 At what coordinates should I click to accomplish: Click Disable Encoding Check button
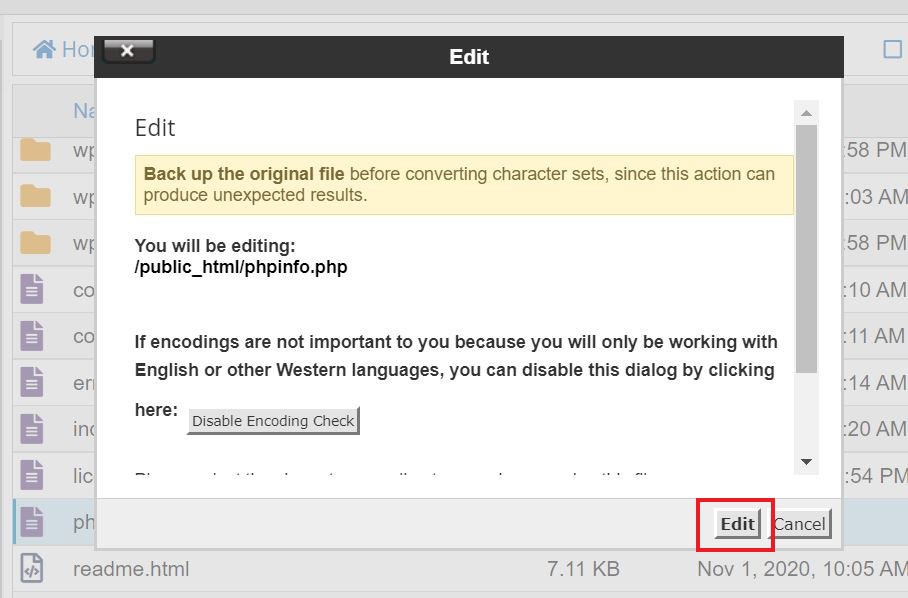click(x=273, y=420)
